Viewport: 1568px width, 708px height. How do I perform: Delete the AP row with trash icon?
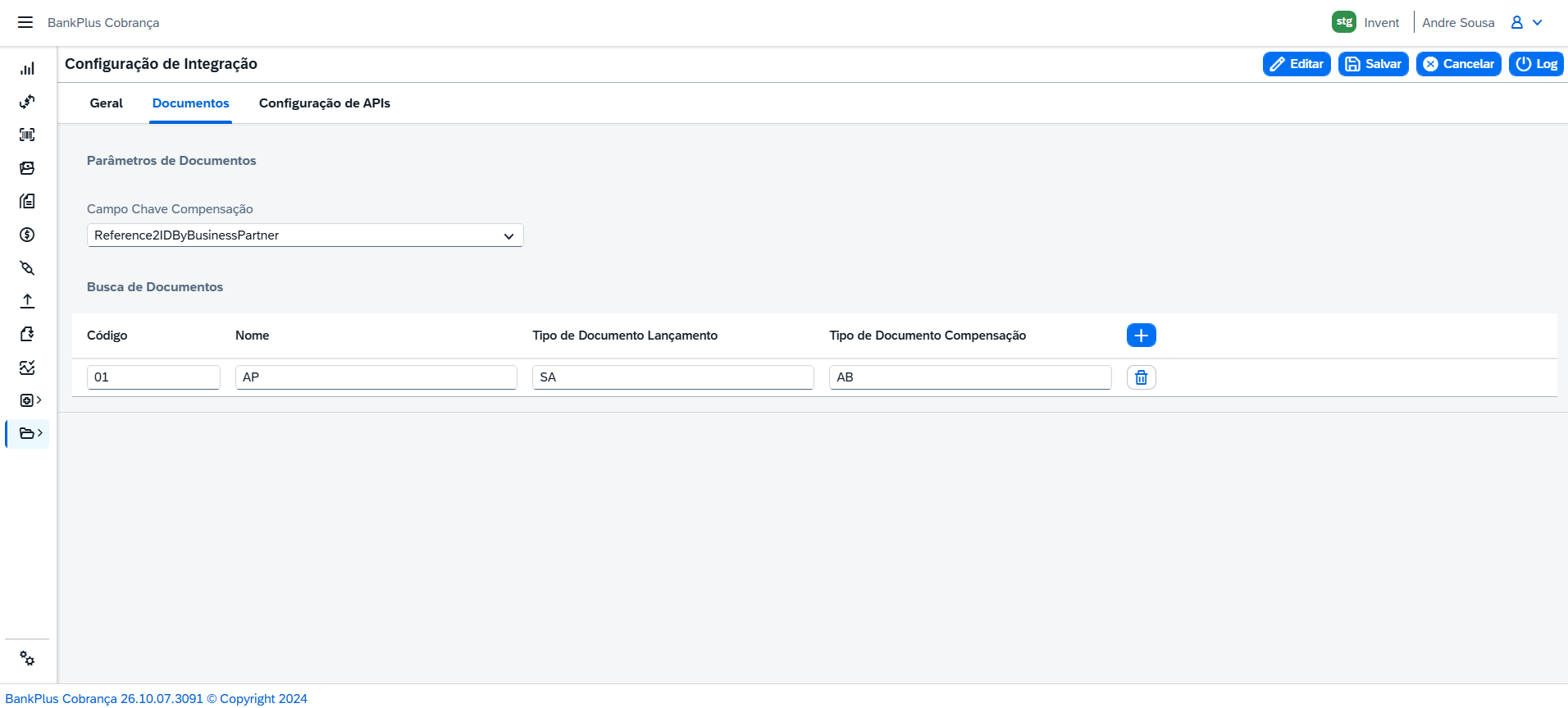[x=1141, y=377]
